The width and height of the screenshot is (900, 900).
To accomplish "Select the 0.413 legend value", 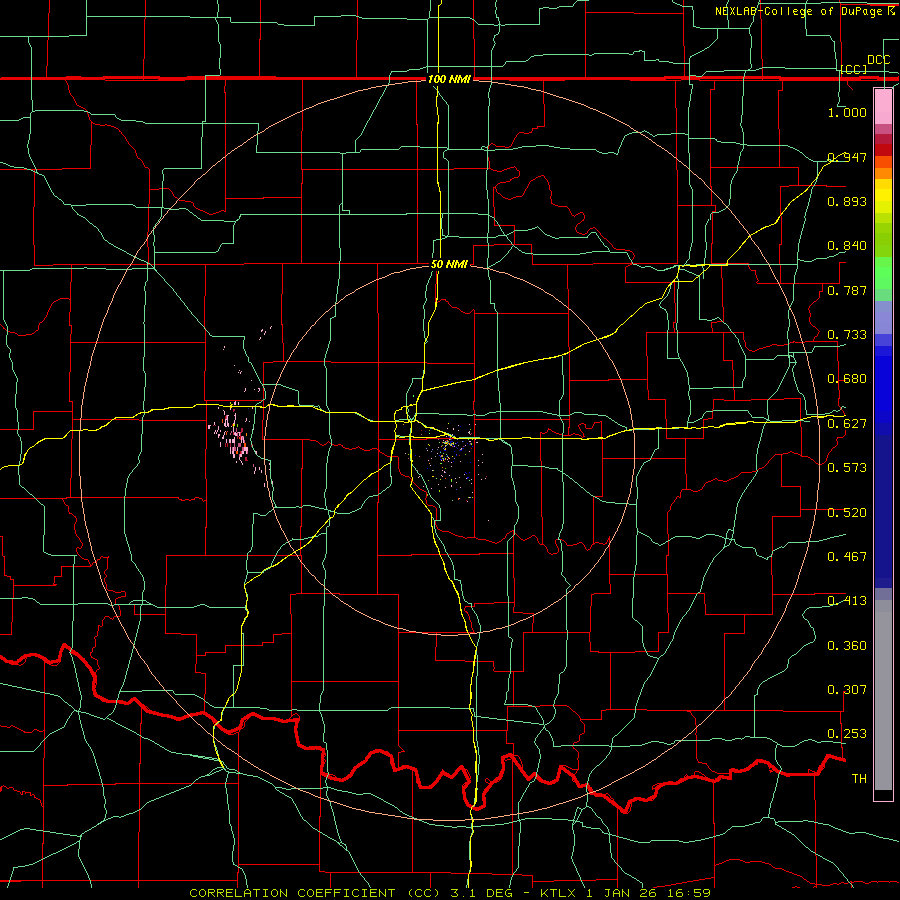I will [847, 601].
